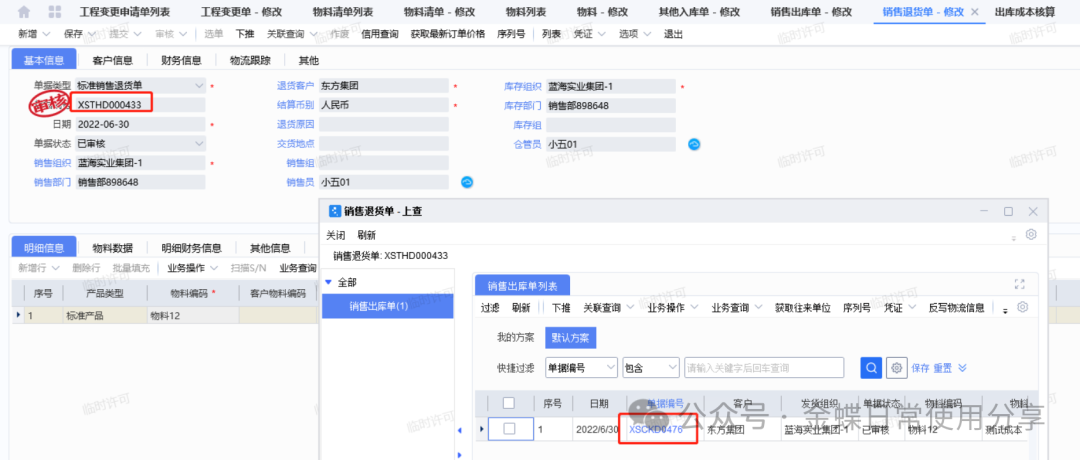Click the blue icon next to 销售员 field
This screenshot has height=460, width=1080.
pos(466,182)
